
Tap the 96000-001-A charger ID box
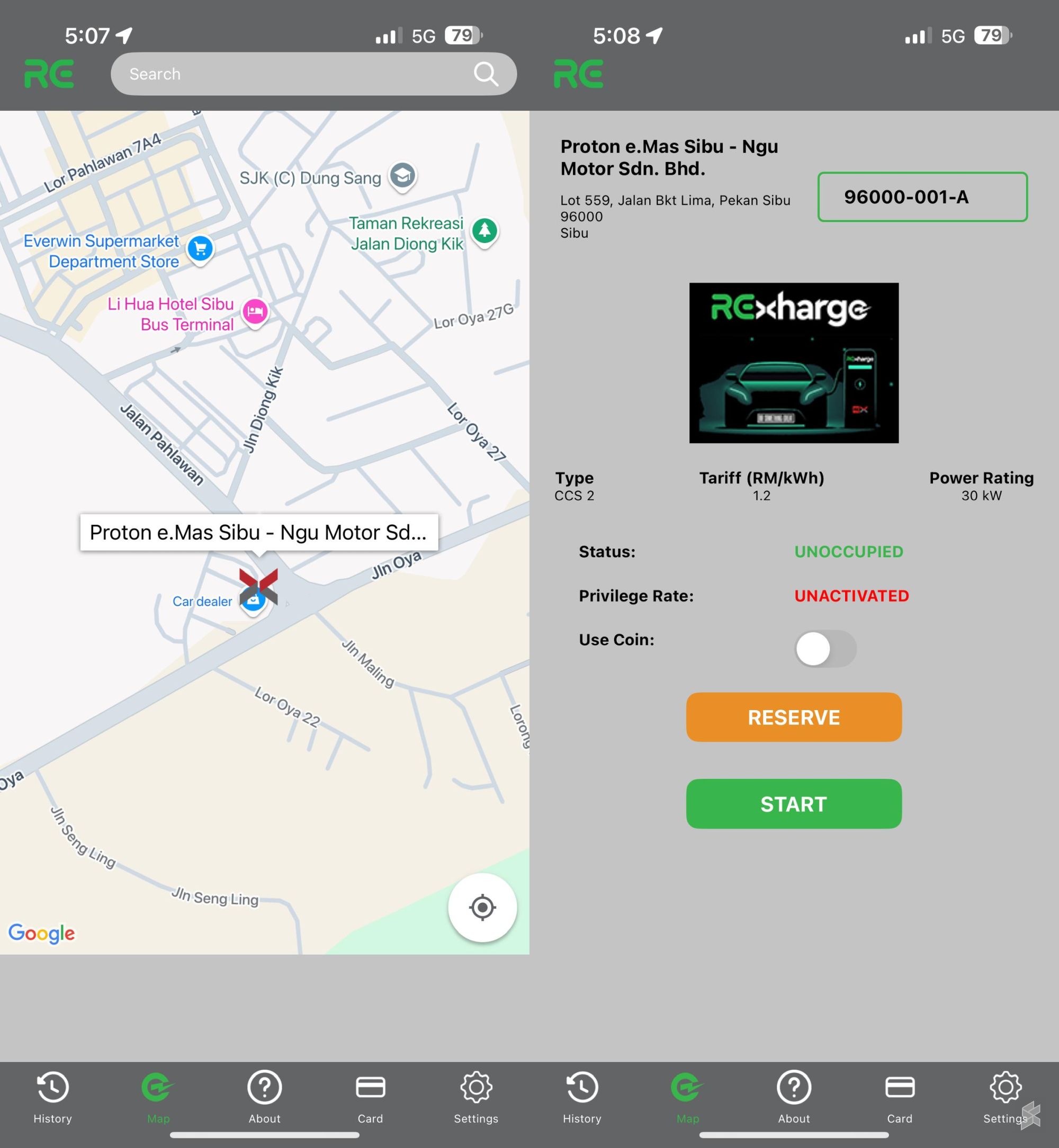pos(921,196)
